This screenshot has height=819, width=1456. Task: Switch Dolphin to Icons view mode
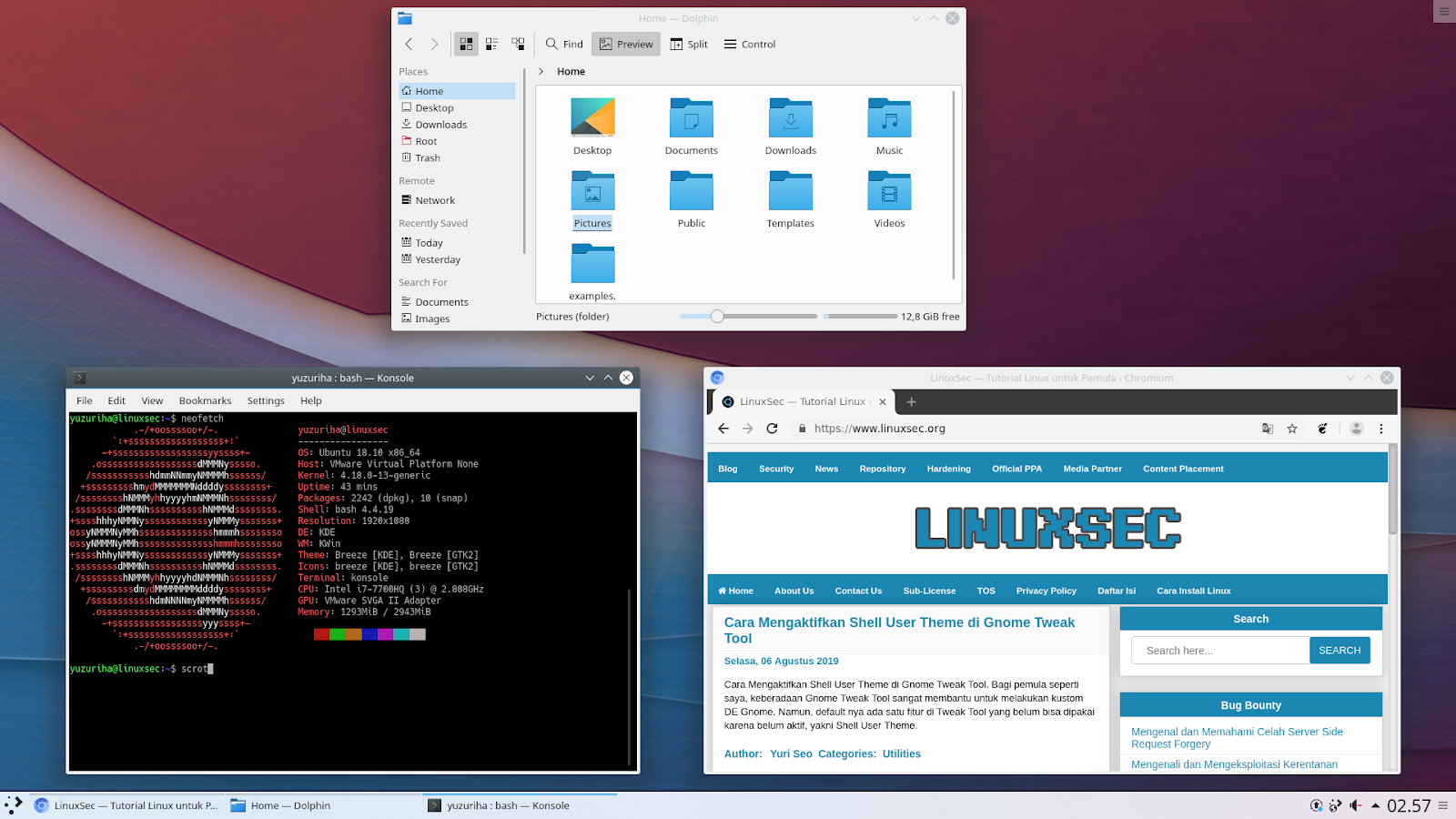[x=466, y=44]
